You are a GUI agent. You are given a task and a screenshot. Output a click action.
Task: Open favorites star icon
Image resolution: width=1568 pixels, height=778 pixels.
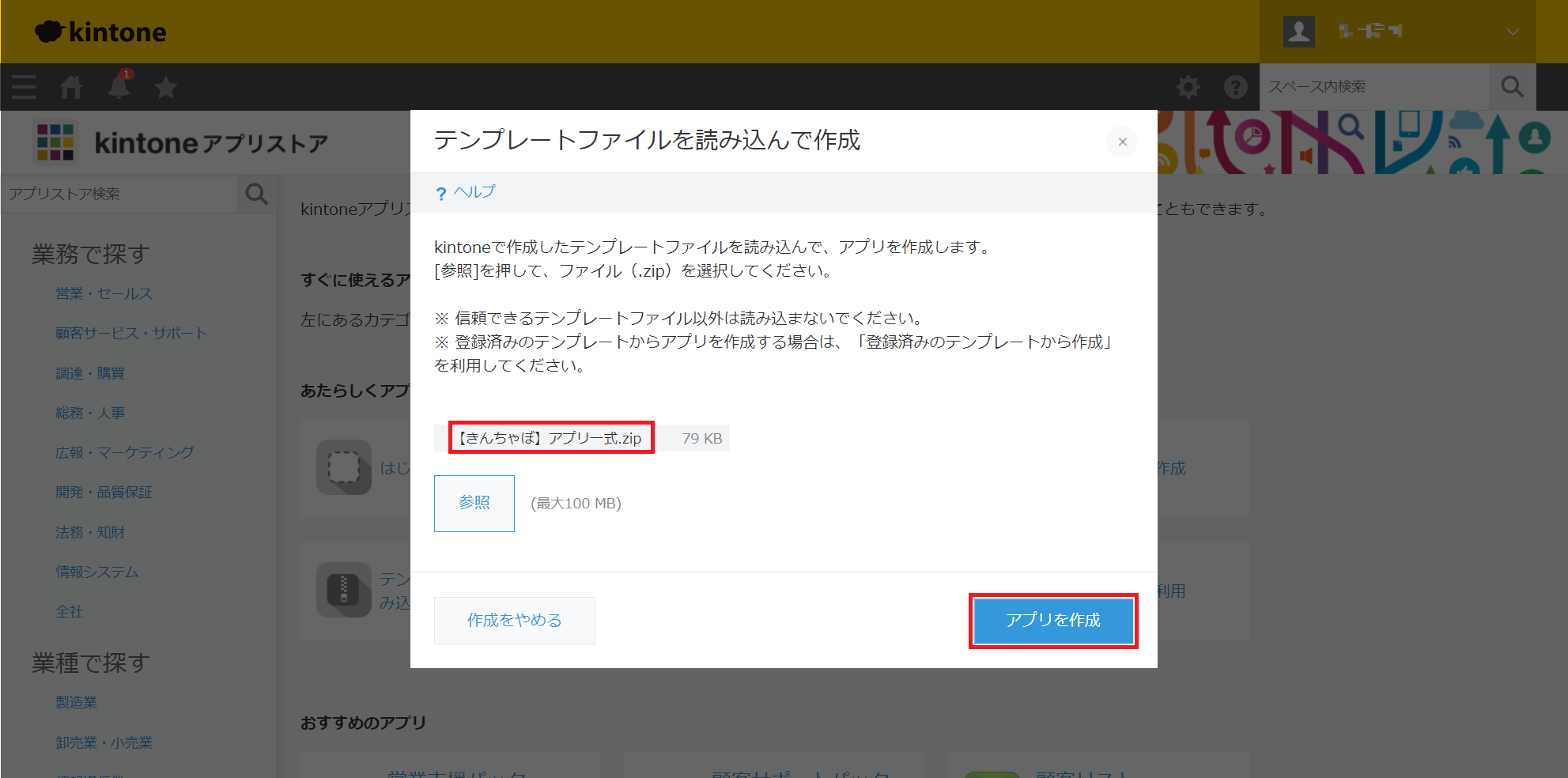tap(166, 87)
